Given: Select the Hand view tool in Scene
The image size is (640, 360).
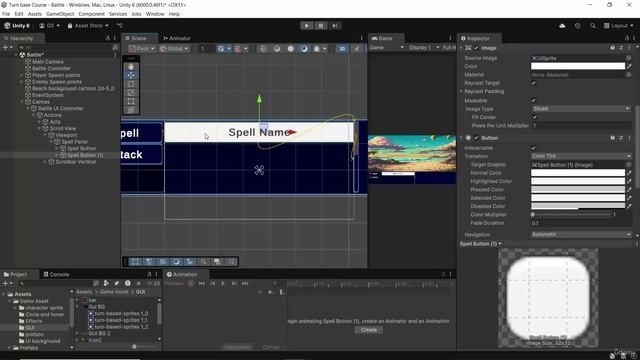Looking at the screenshot, I should 131,67.
